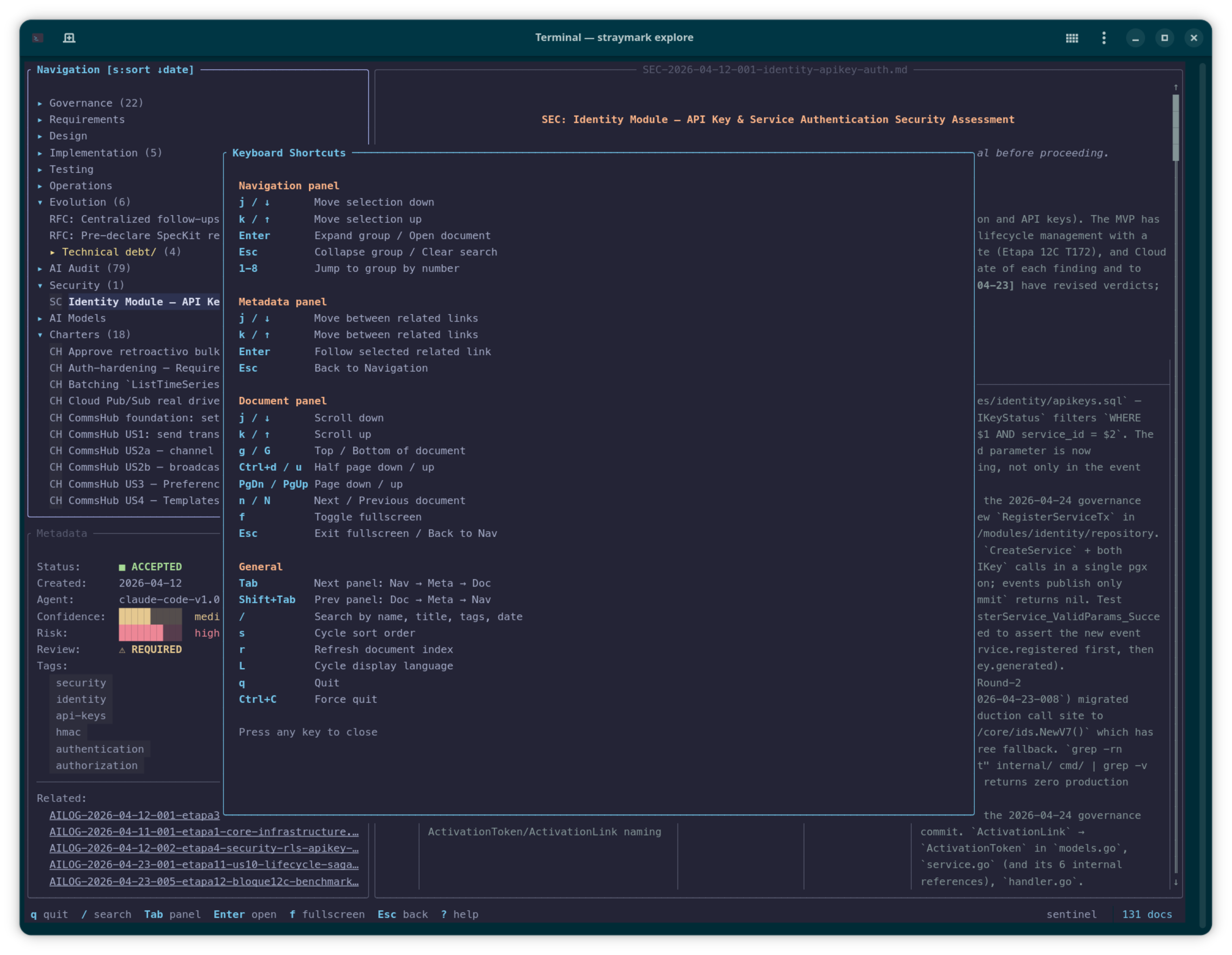Click the scrollbar up arrow

click(x=1175, y=87)
